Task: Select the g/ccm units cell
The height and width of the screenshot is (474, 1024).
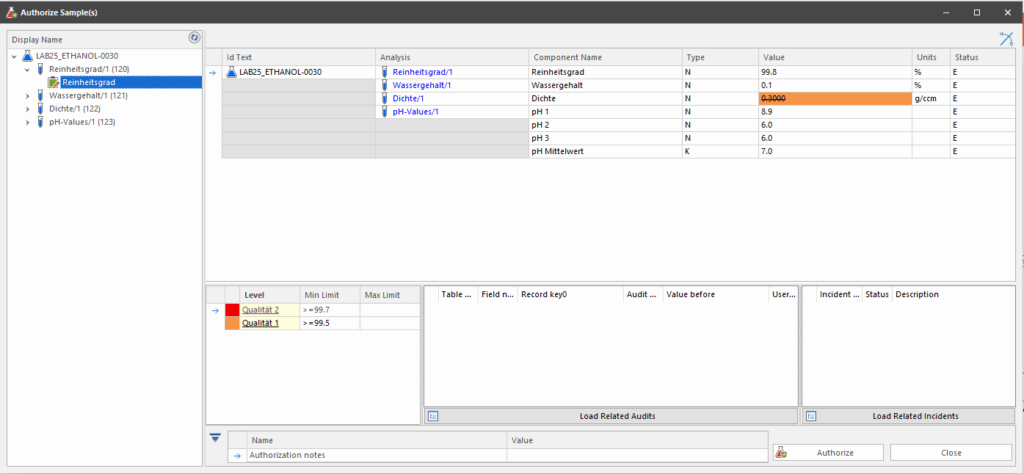Action: point(931,99)
